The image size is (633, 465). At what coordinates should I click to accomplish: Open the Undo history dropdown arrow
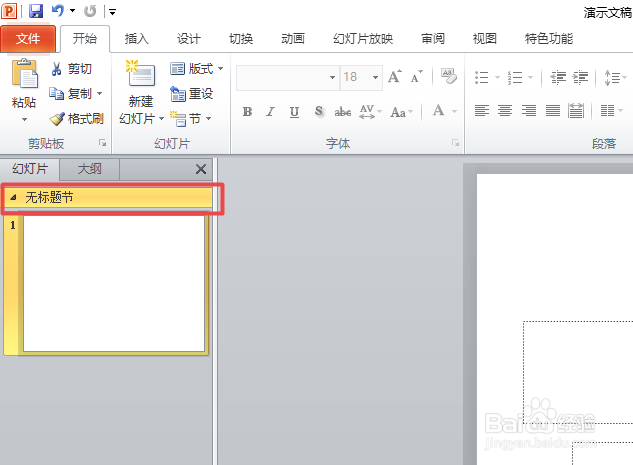(x=73, y=10)
